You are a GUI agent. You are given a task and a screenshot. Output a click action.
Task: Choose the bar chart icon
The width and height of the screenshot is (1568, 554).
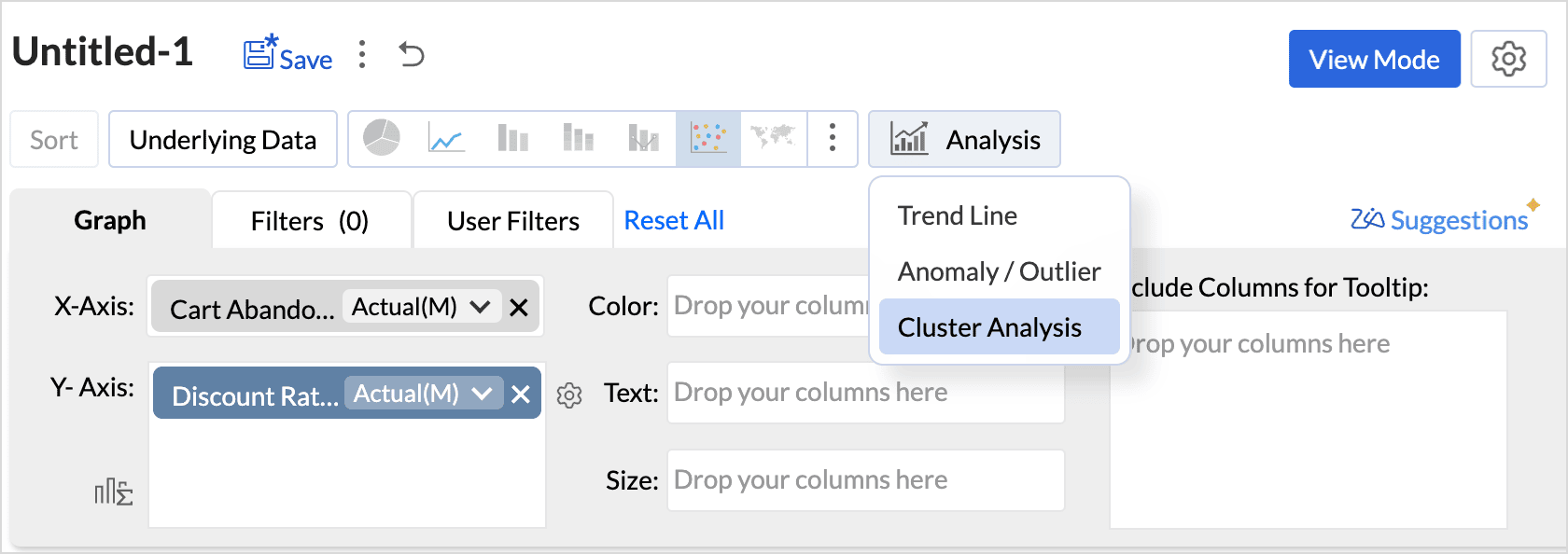(x=512, y=139)
